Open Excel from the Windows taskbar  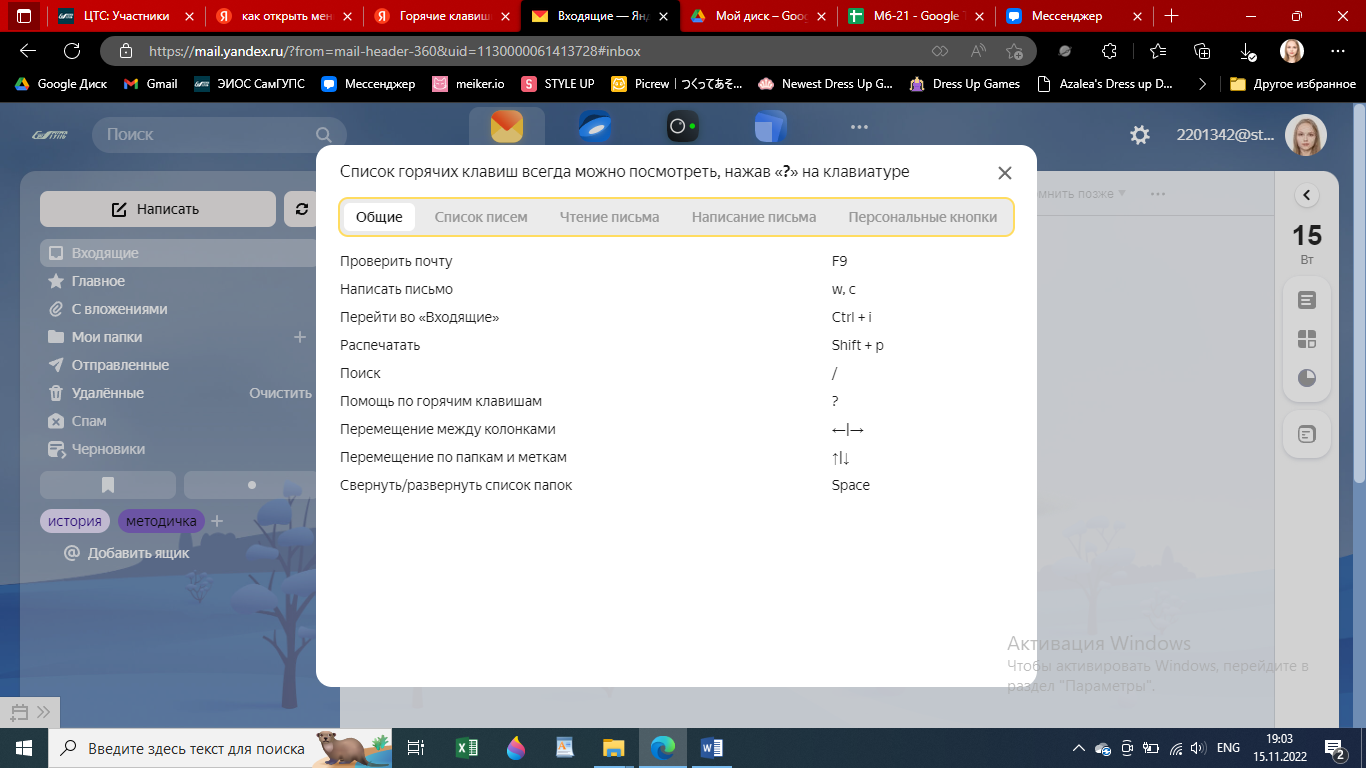click(x=466, y=747)
